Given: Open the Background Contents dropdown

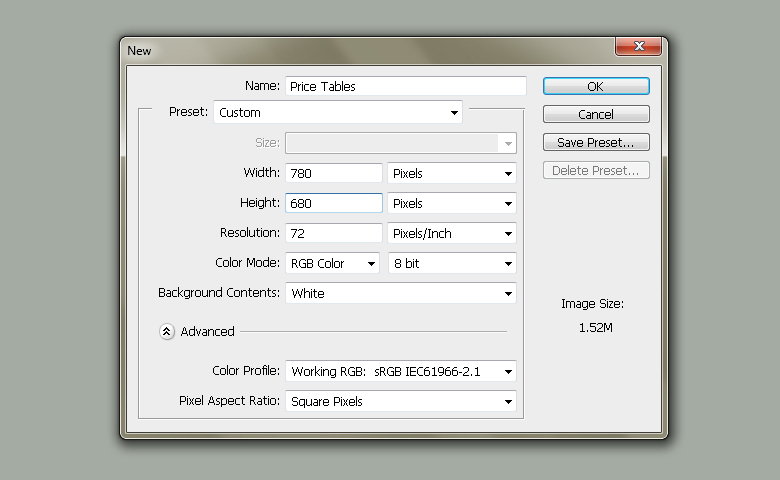Looking at the screenshot, I should (x=401, y=294).
